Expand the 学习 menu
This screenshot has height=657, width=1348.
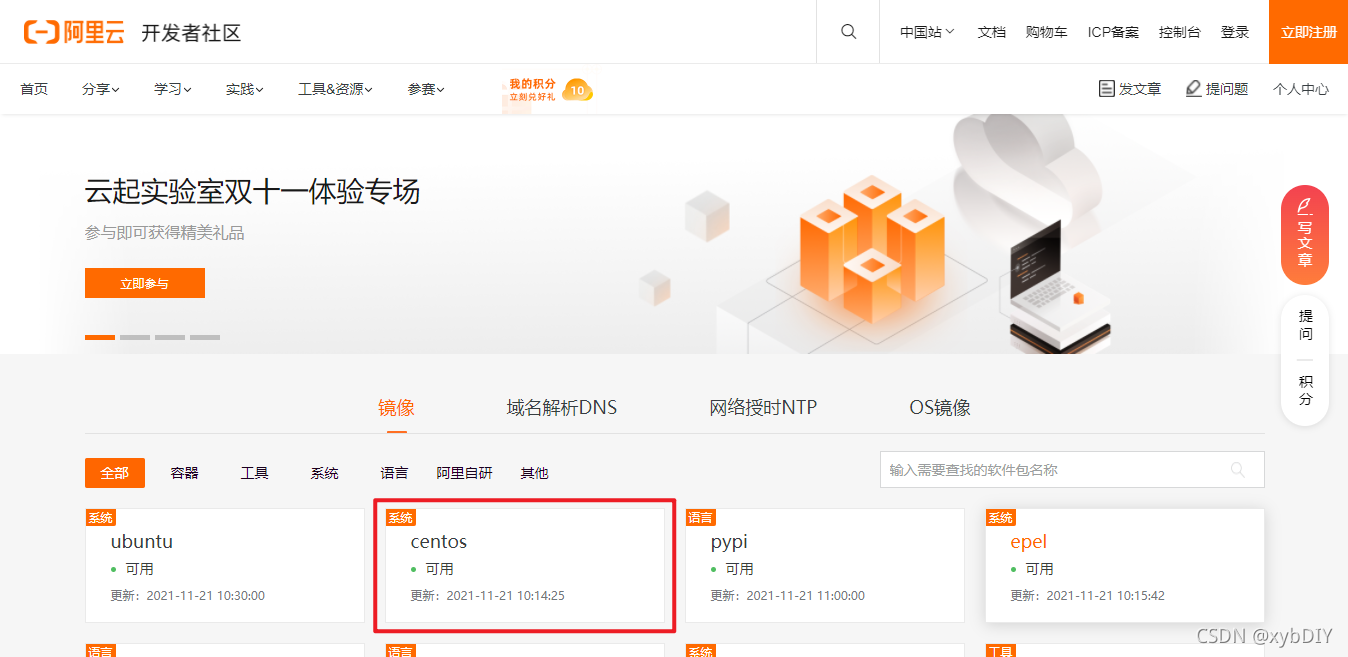click(x=173, y=89)
